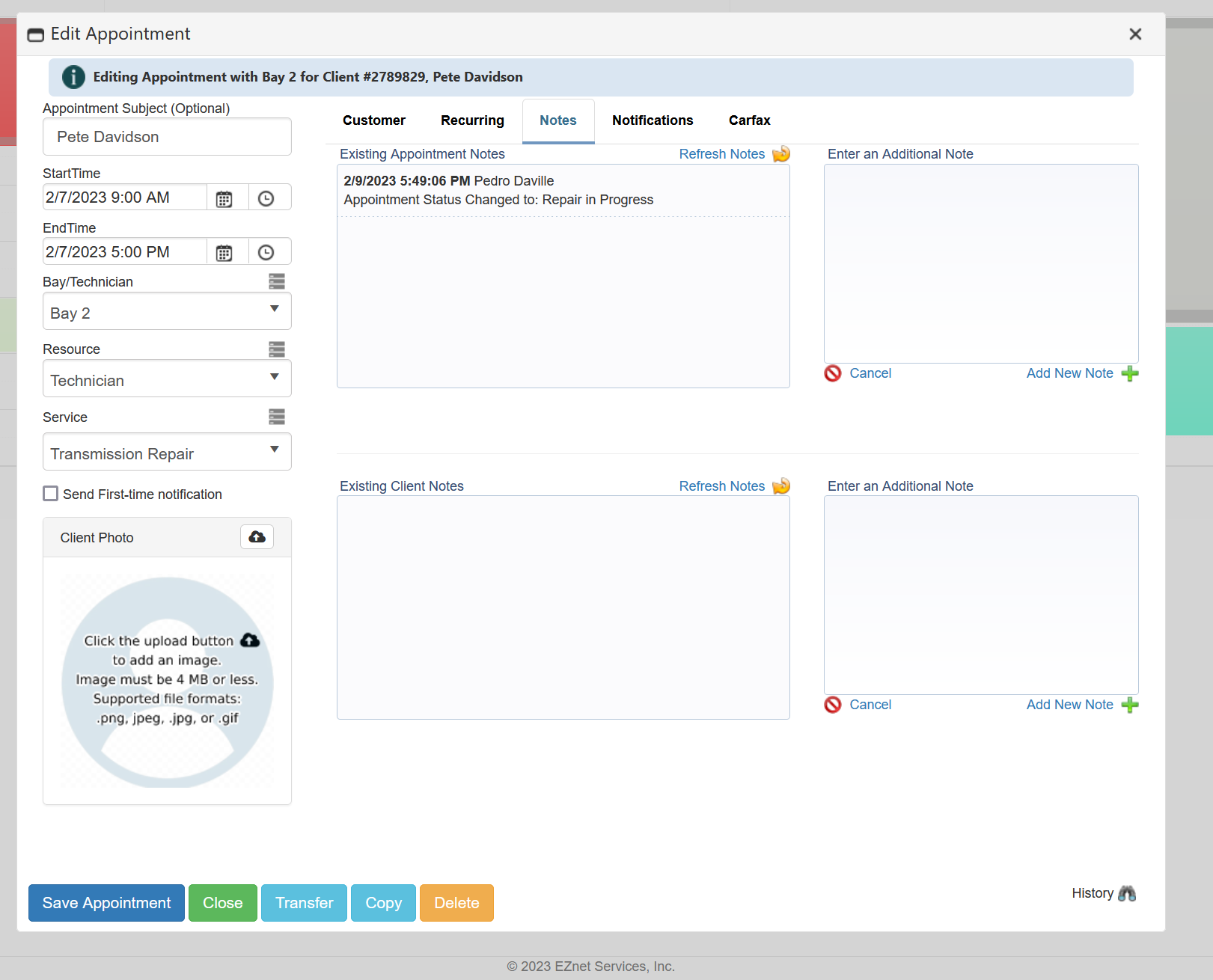Click the Service list icon
Screen dimensions: 1213x980
(277, 417)
